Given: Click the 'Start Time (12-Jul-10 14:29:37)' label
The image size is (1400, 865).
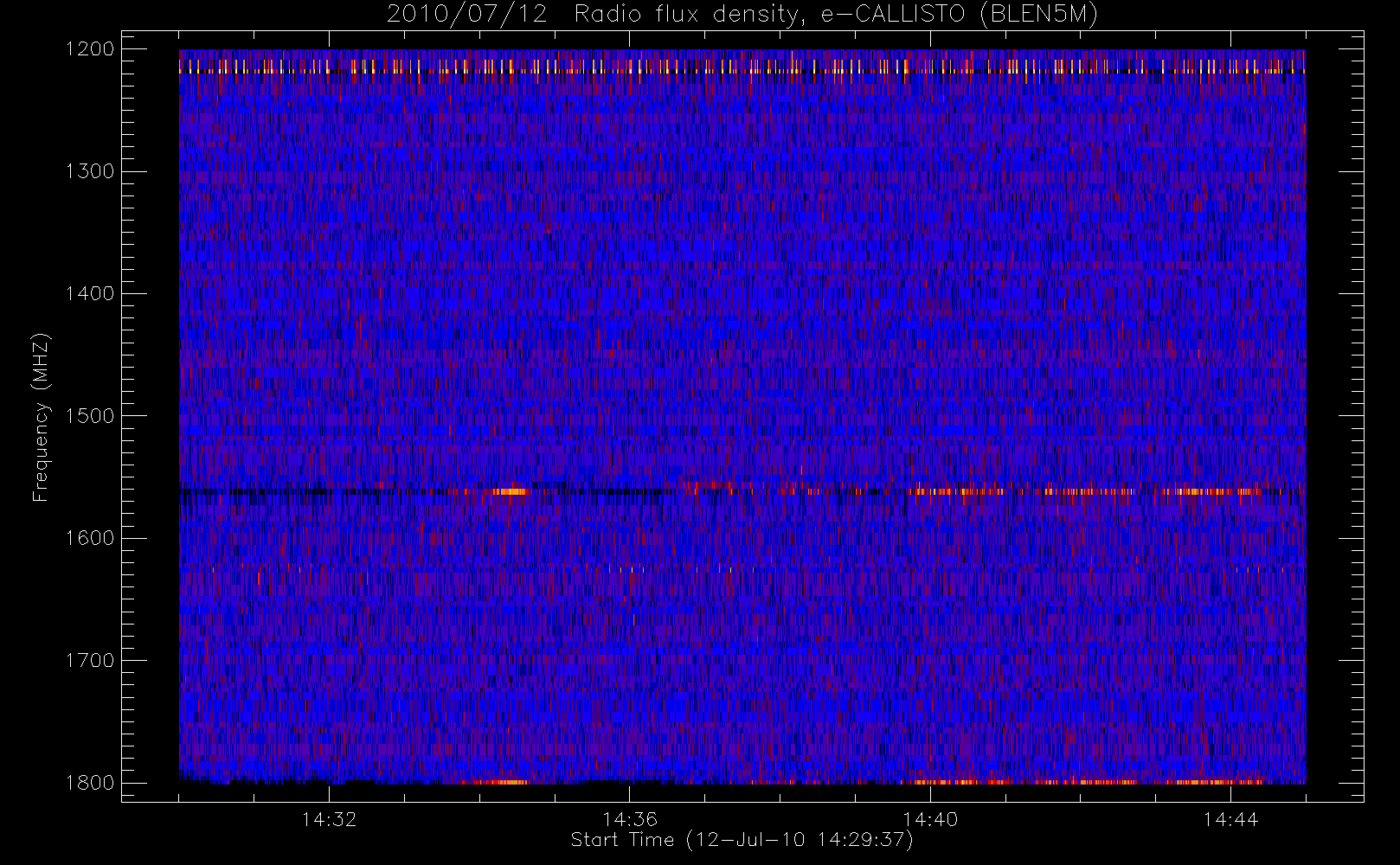Looking at the screenshot, I should tap(742, 840).
